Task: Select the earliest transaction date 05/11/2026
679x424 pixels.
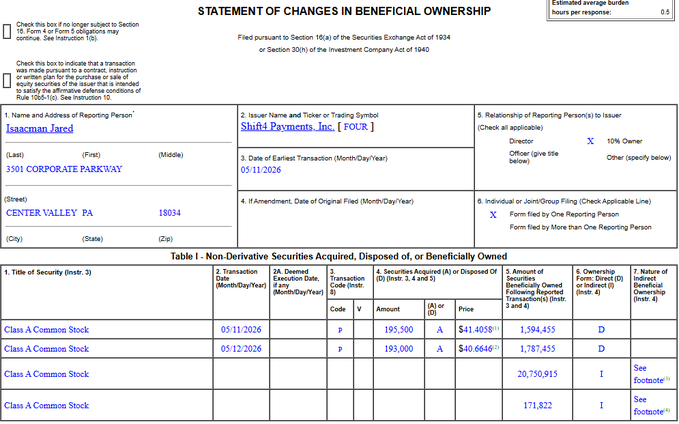Action: (x=261, y=170)
